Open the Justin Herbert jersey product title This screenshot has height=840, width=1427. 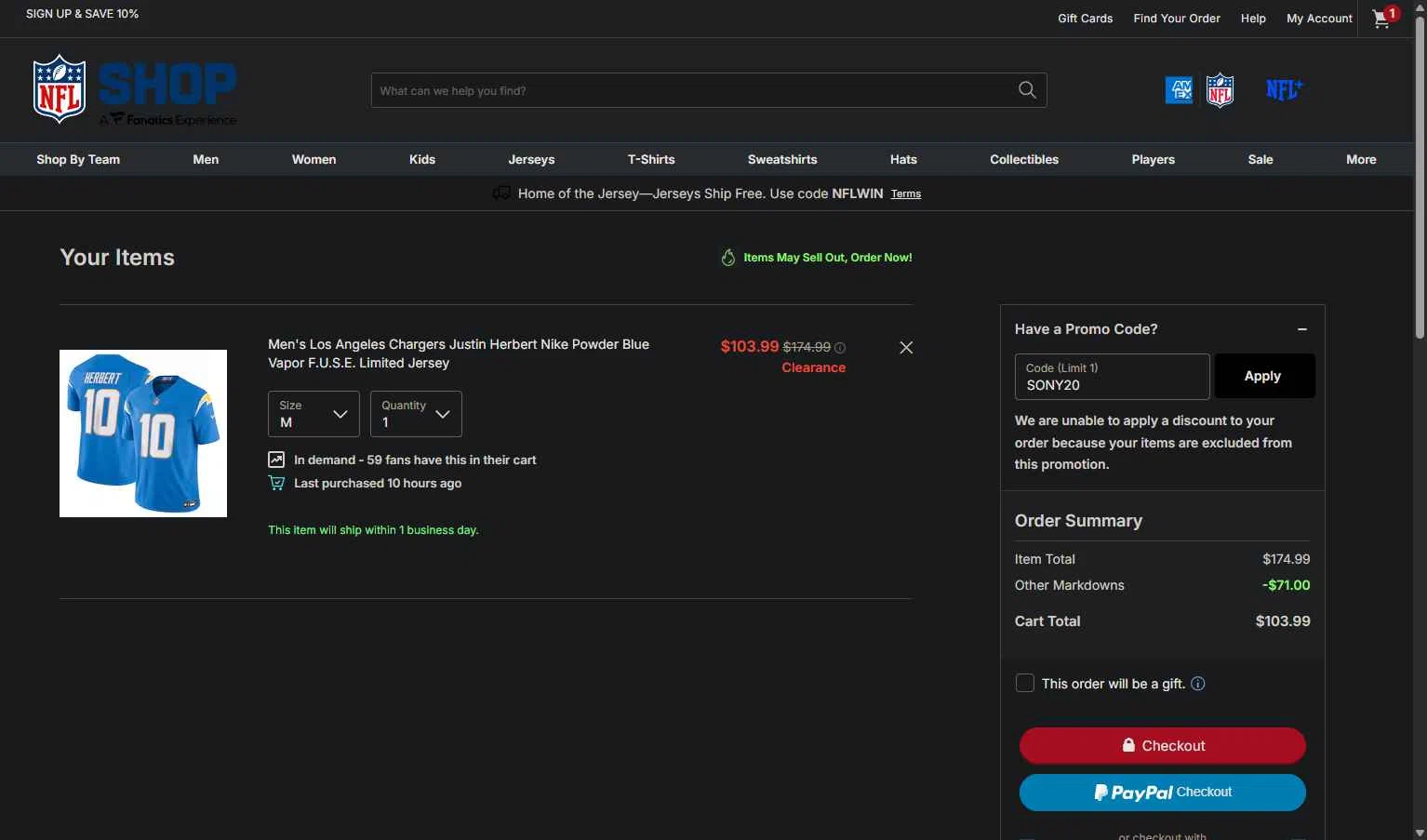[459, 353]
